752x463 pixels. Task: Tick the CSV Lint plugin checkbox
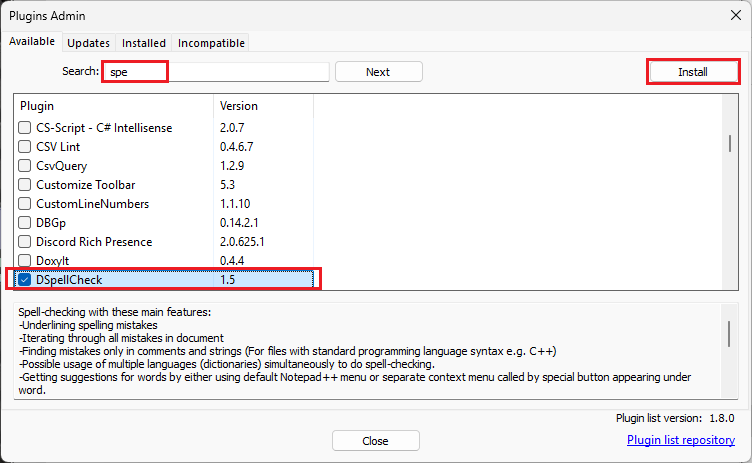[26, 147]
